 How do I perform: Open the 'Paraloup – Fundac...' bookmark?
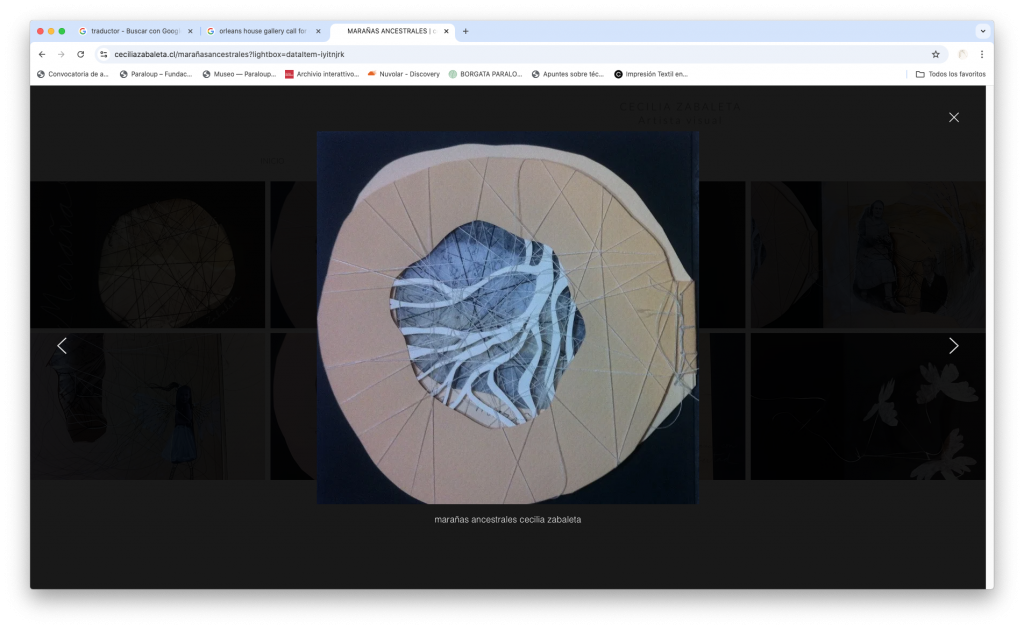[x=155, y=74]
